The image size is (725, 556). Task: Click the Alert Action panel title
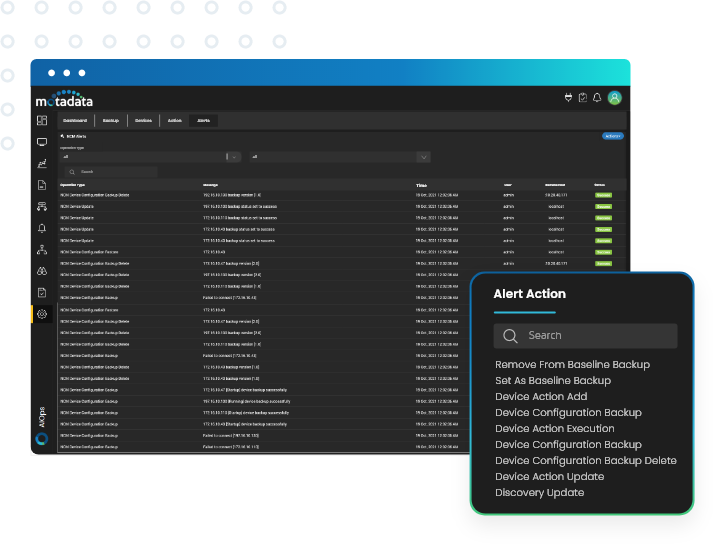coord(529,294)
